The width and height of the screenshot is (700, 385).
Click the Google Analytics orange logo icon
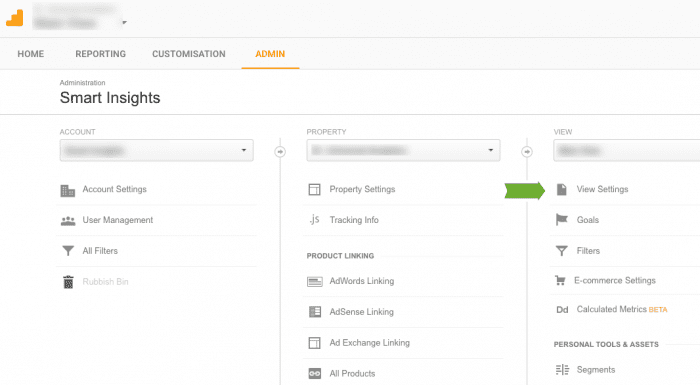(x=15, y=18)
